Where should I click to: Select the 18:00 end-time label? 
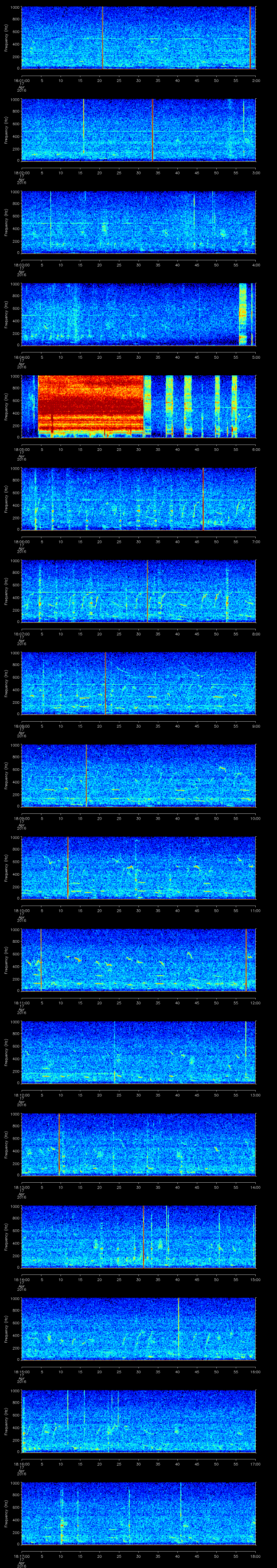pos(256,1556)
